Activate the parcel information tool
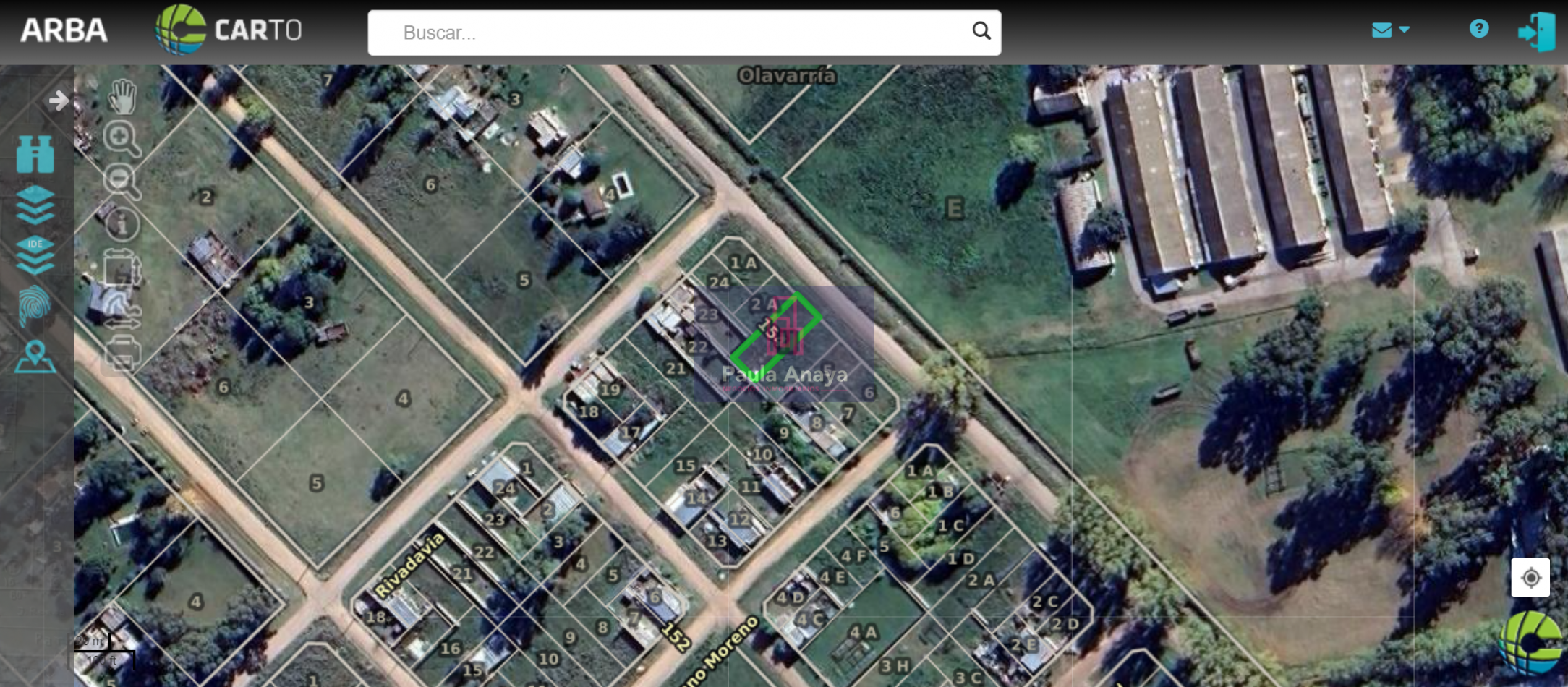Viewport: 1568px width, 687px height. coord(122,224)
